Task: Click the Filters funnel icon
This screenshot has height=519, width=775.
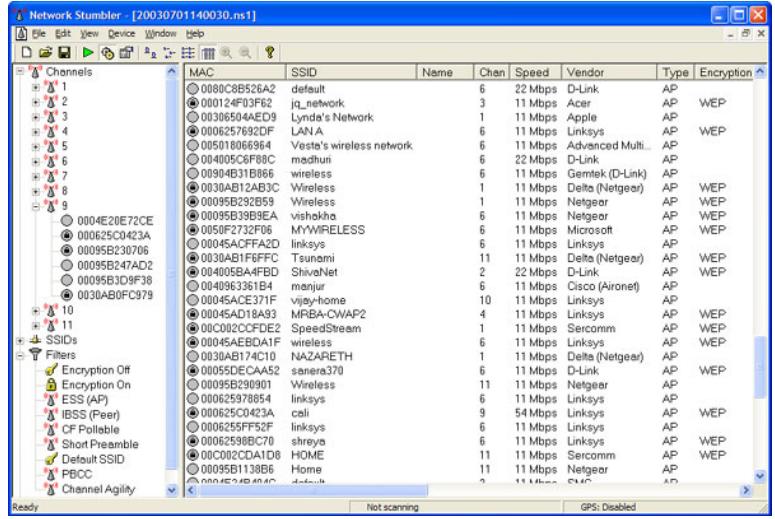Action: point(35,355)
